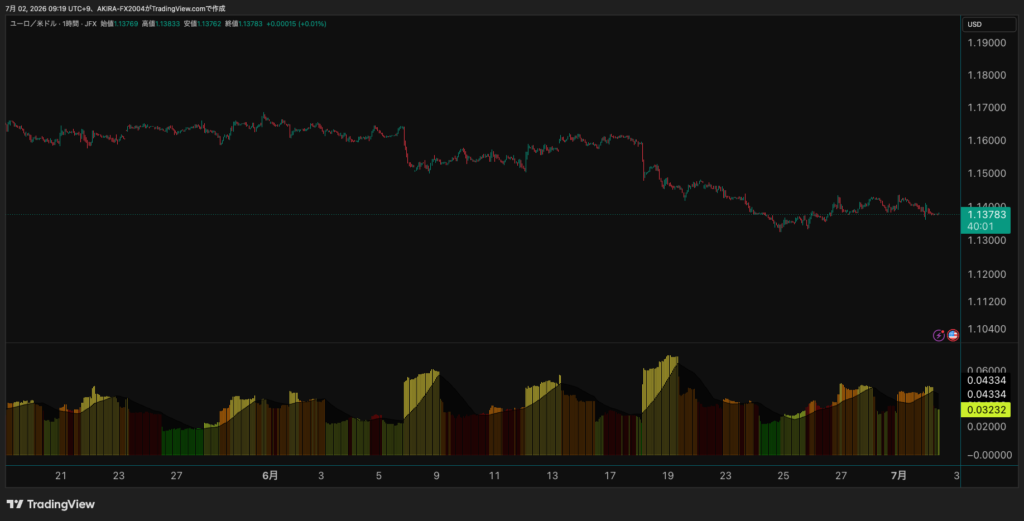Click the −0.00000 indicator axis label

(987, 455)
